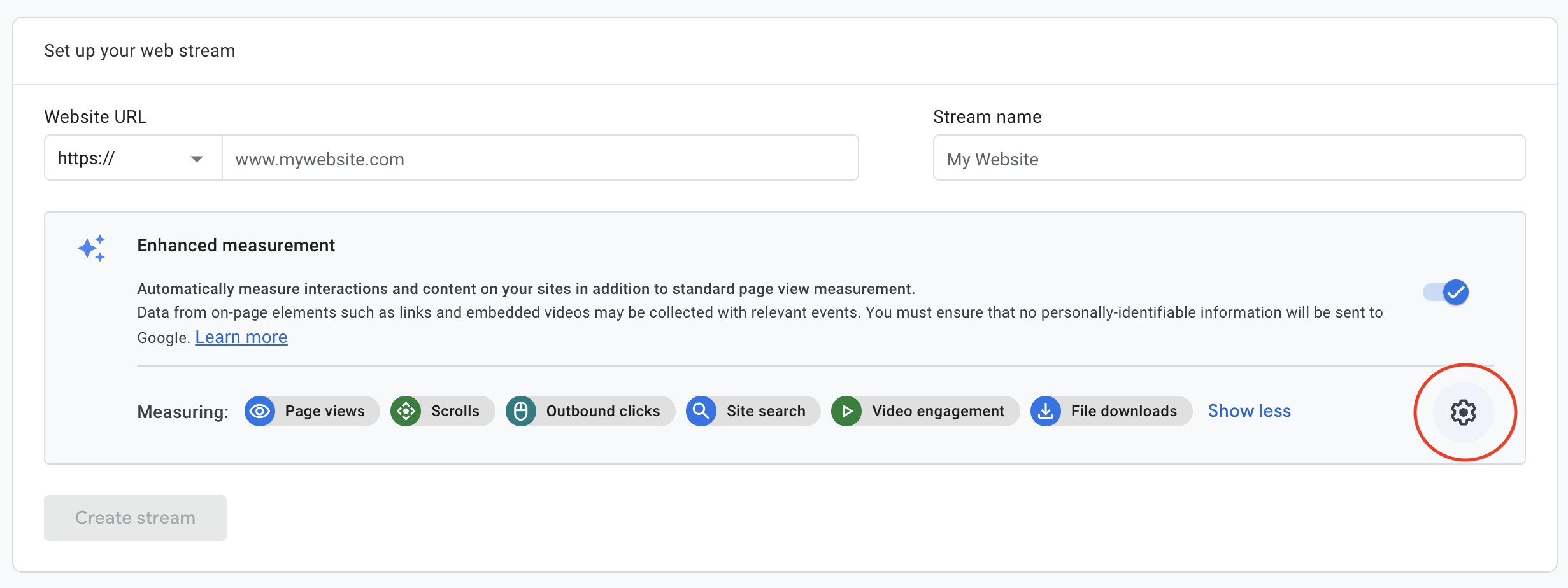Click the sparkle icon beside Enhanced measurement

click(91, 248)
